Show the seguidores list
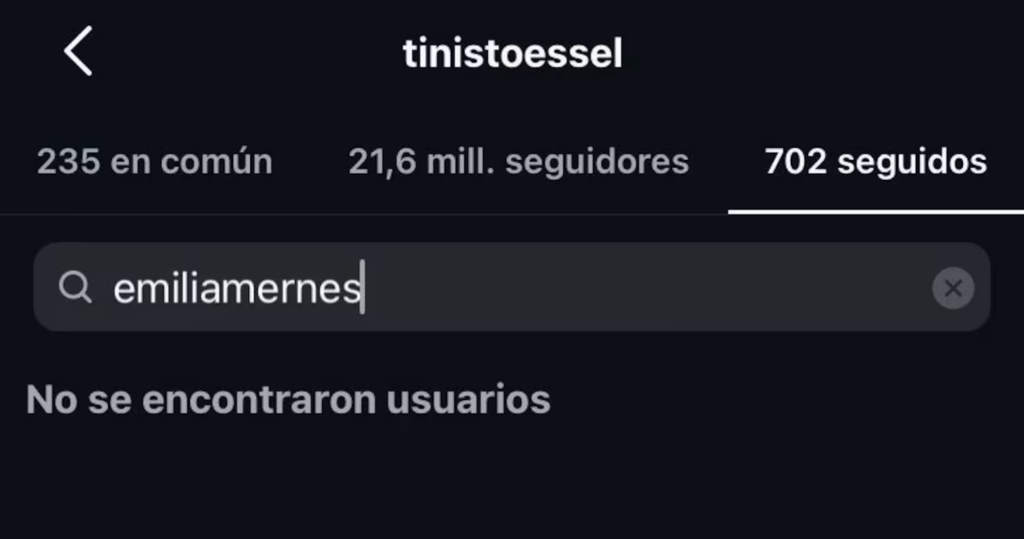The image size is (1024, 539). 518,162
